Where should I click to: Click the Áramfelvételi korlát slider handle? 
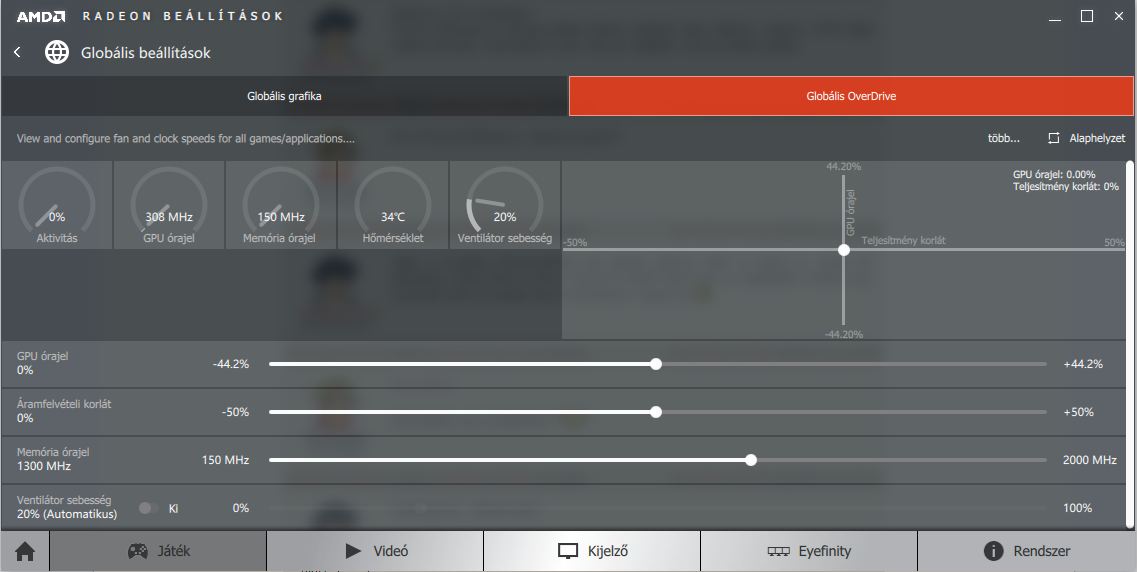click(656, 412)
